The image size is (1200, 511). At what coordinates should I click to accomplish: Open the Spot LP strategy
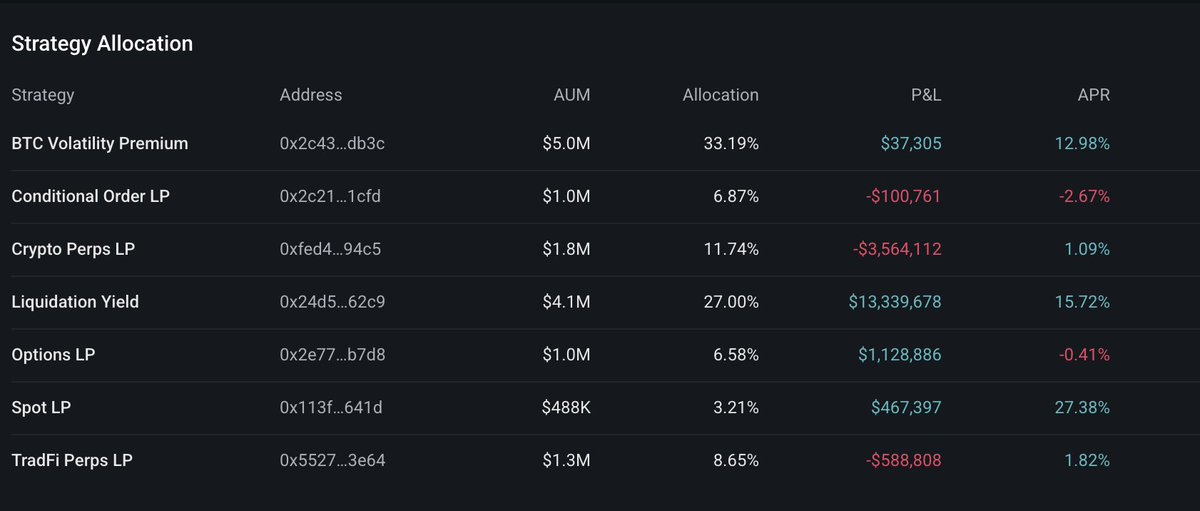(41, 408)
